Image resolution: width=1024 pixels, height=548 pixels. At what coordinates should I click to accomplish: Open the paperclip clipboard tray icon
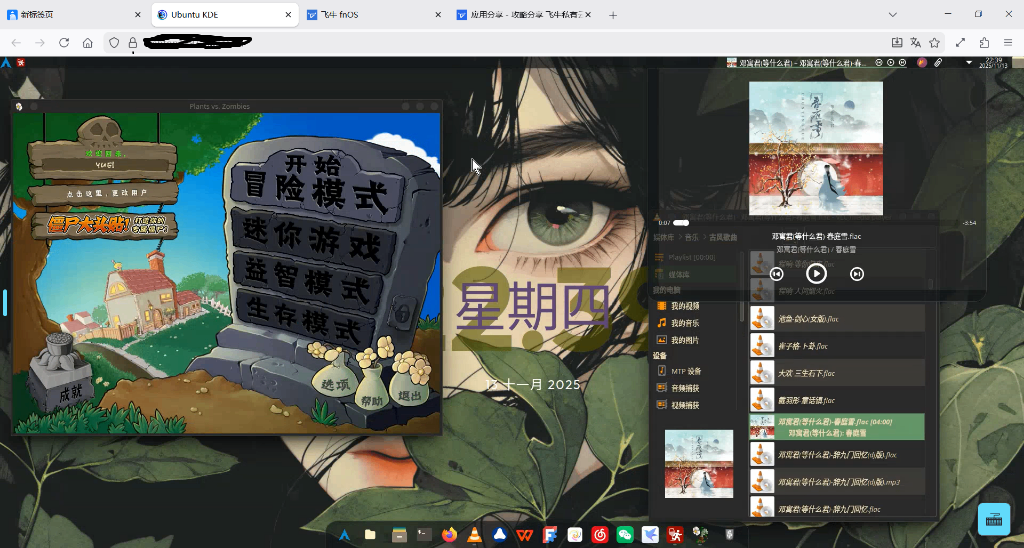[938, 63]
